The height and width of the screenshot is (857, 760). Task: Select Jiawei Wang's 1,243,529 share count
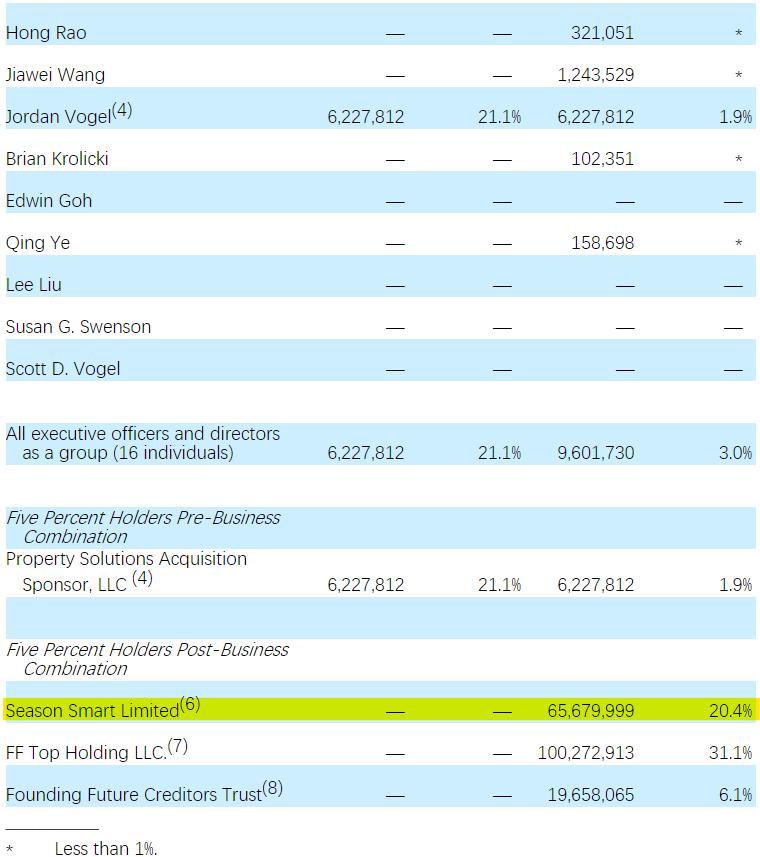tap(595, 75)
